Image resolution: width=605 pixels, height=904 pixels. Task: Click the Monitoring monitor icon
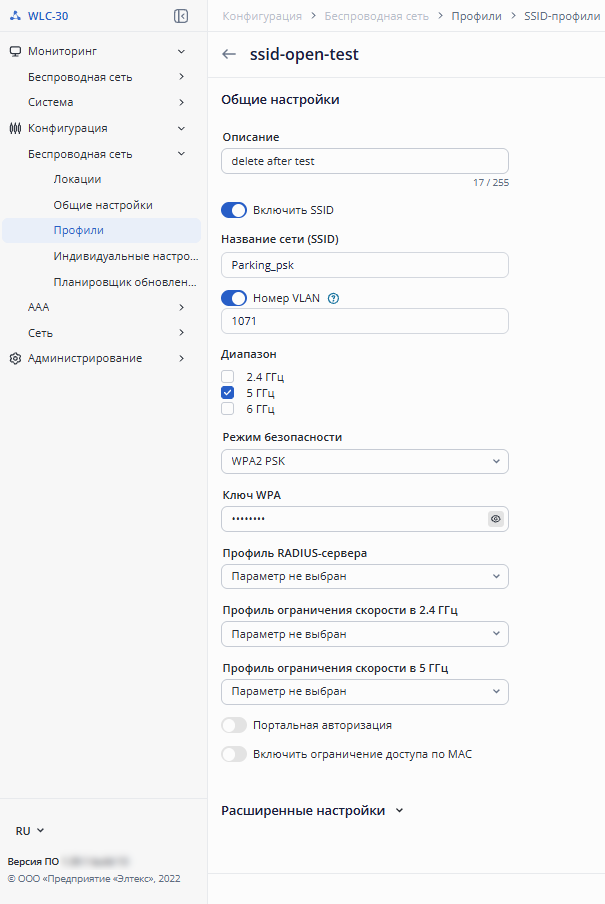[x=16, y=51]
